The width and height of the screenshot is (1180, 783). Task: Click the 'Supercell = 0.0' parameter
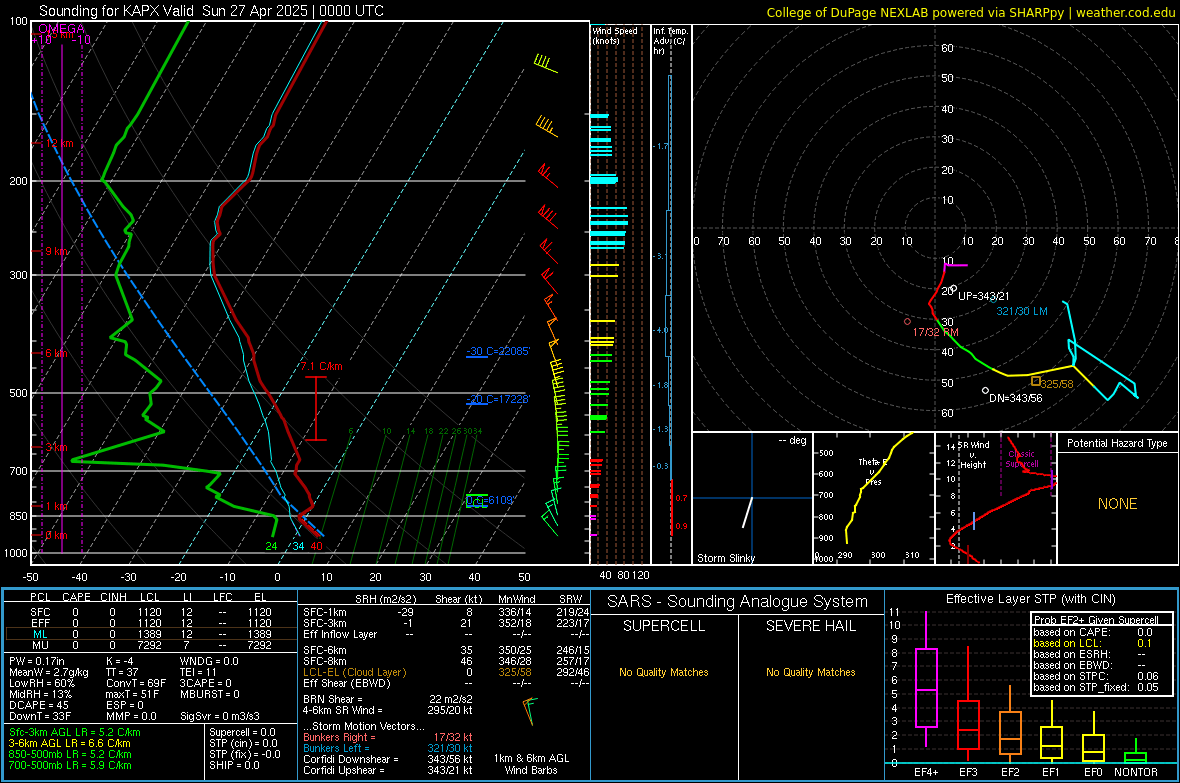tap(242, 732)
